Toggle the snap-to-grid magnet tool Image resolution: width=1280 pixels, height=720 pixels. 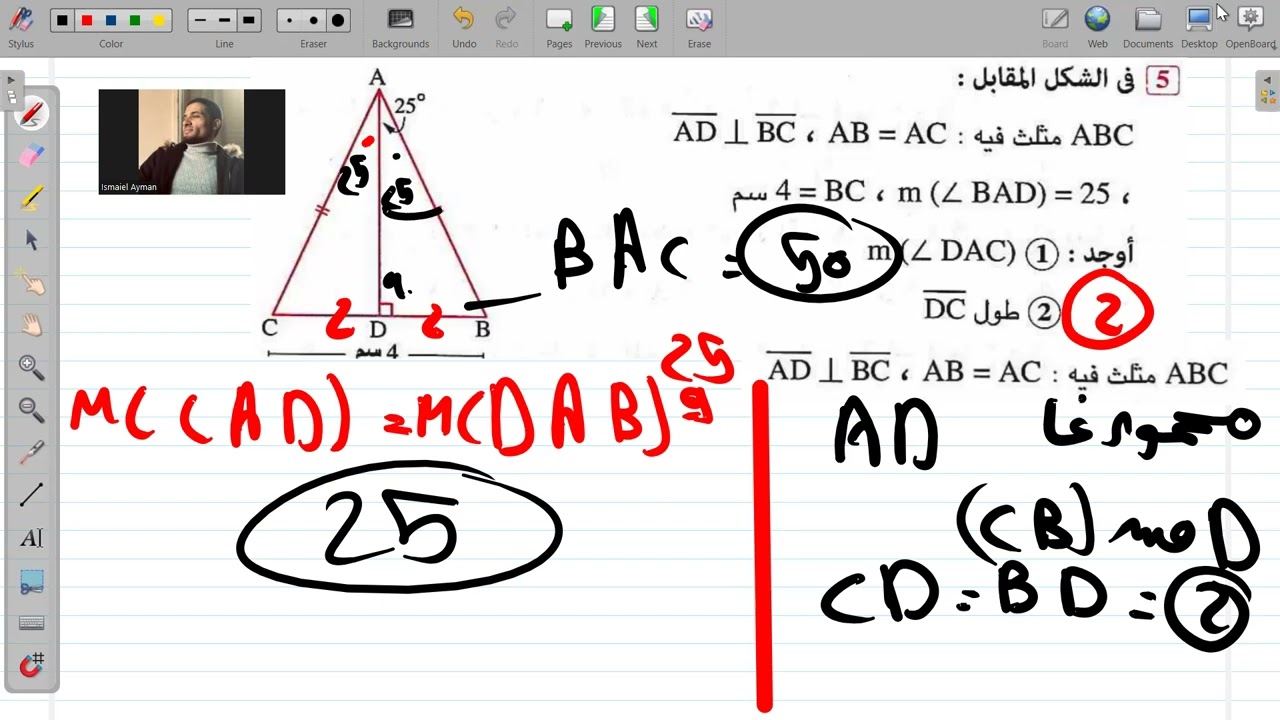(32, 665)
